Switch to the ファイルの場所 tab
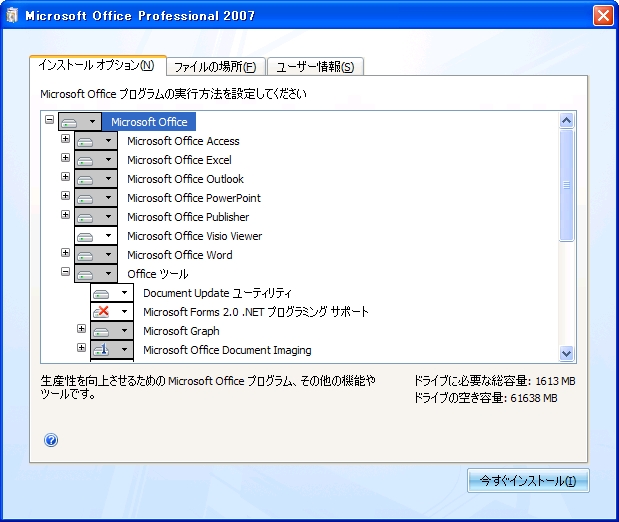The image size is (619, 522). click(214, 67)
